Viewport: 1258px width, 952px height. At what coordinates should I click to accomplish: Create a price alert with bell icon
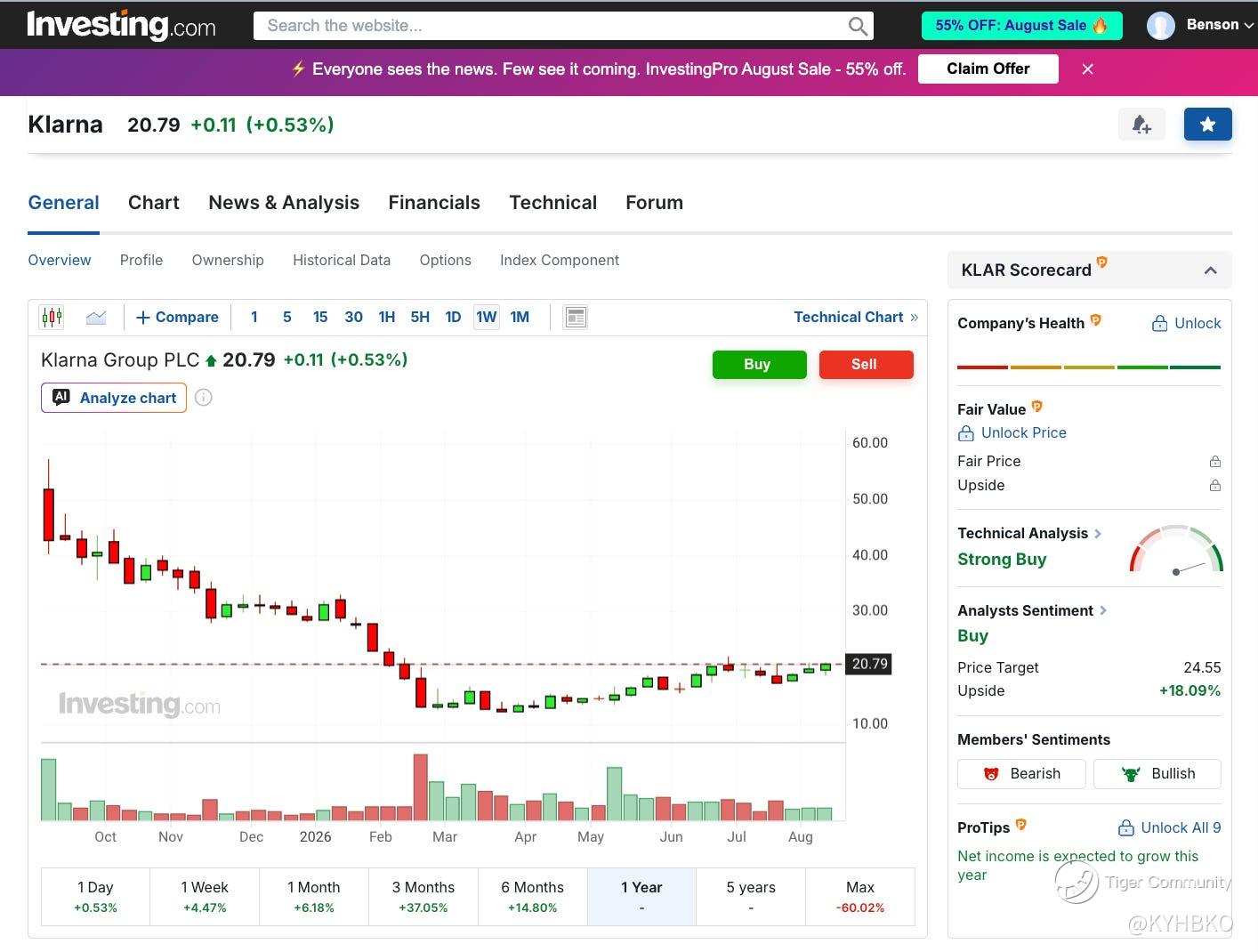pos(1141,125)
